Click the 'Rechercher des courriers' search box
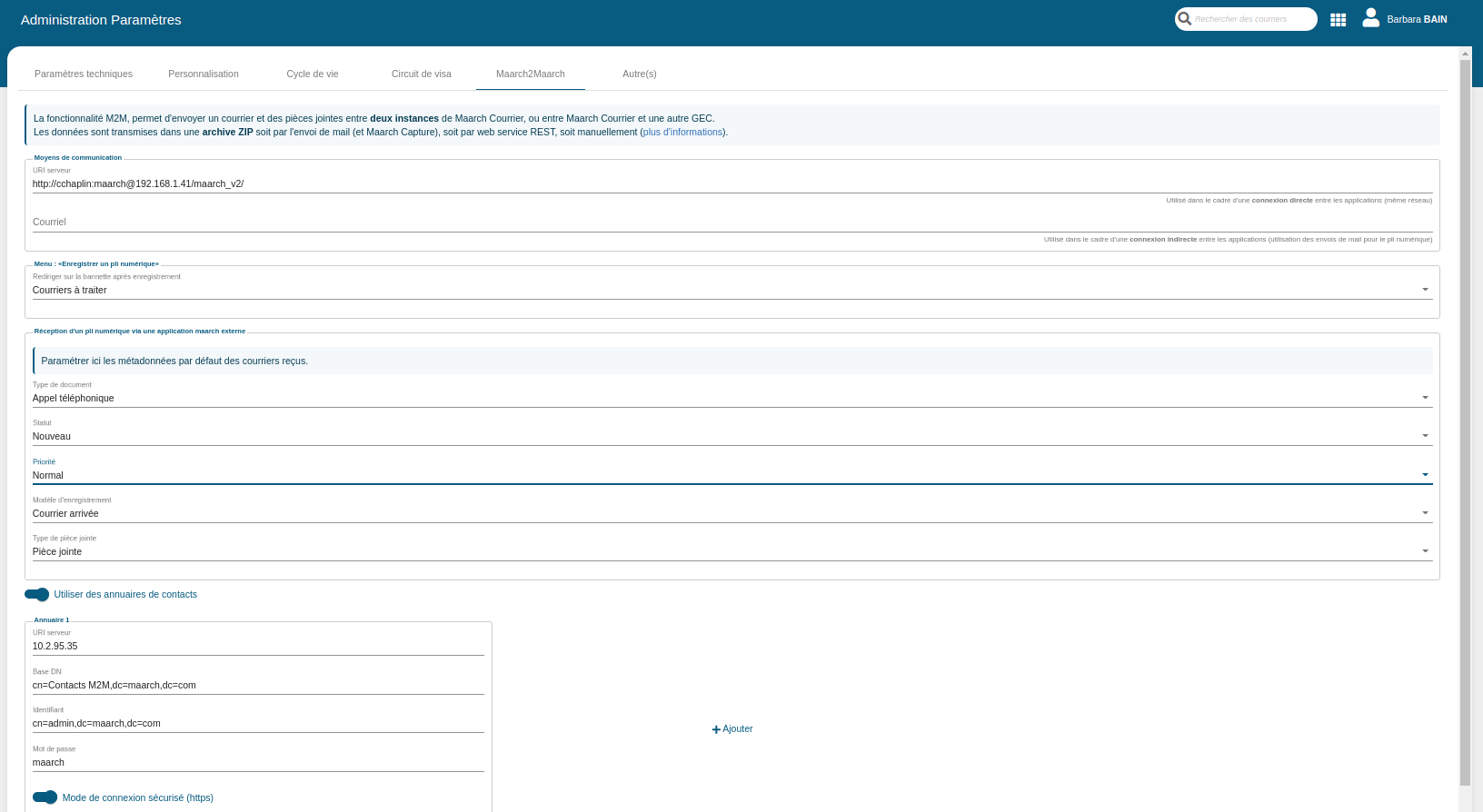Viewport: 1483px width, 812px height. pos(1252,19)
